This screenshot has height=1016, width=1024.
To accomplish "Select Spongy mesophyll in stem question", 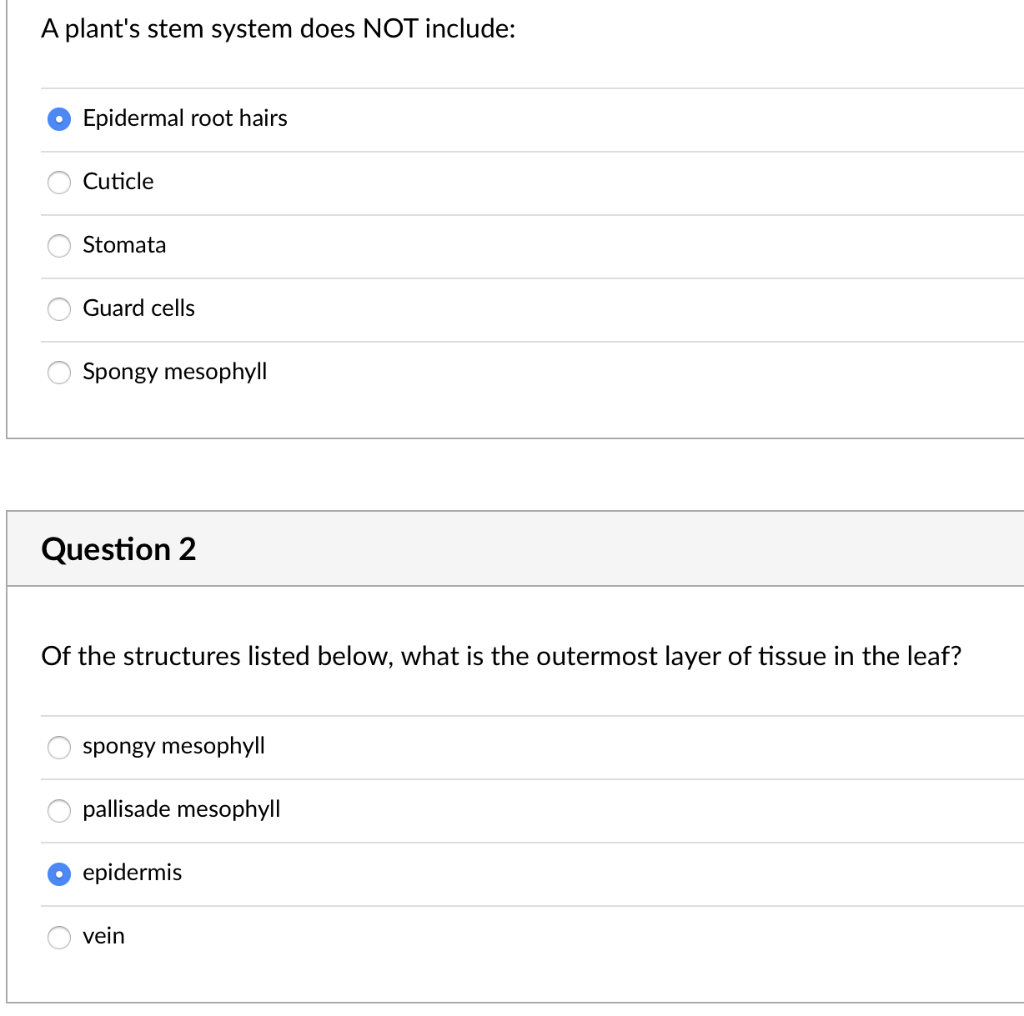I will click(x=59, y=372).
